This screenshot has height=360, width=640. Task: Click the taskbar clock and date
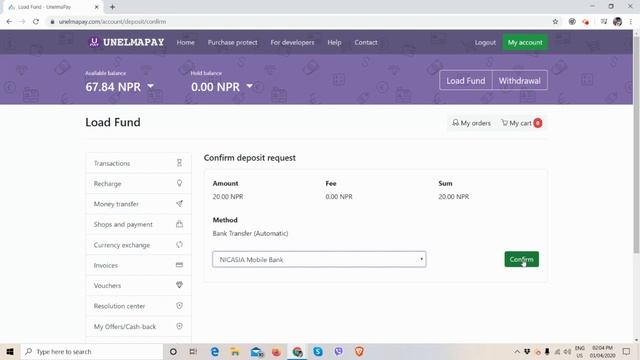tap(602, 351)
